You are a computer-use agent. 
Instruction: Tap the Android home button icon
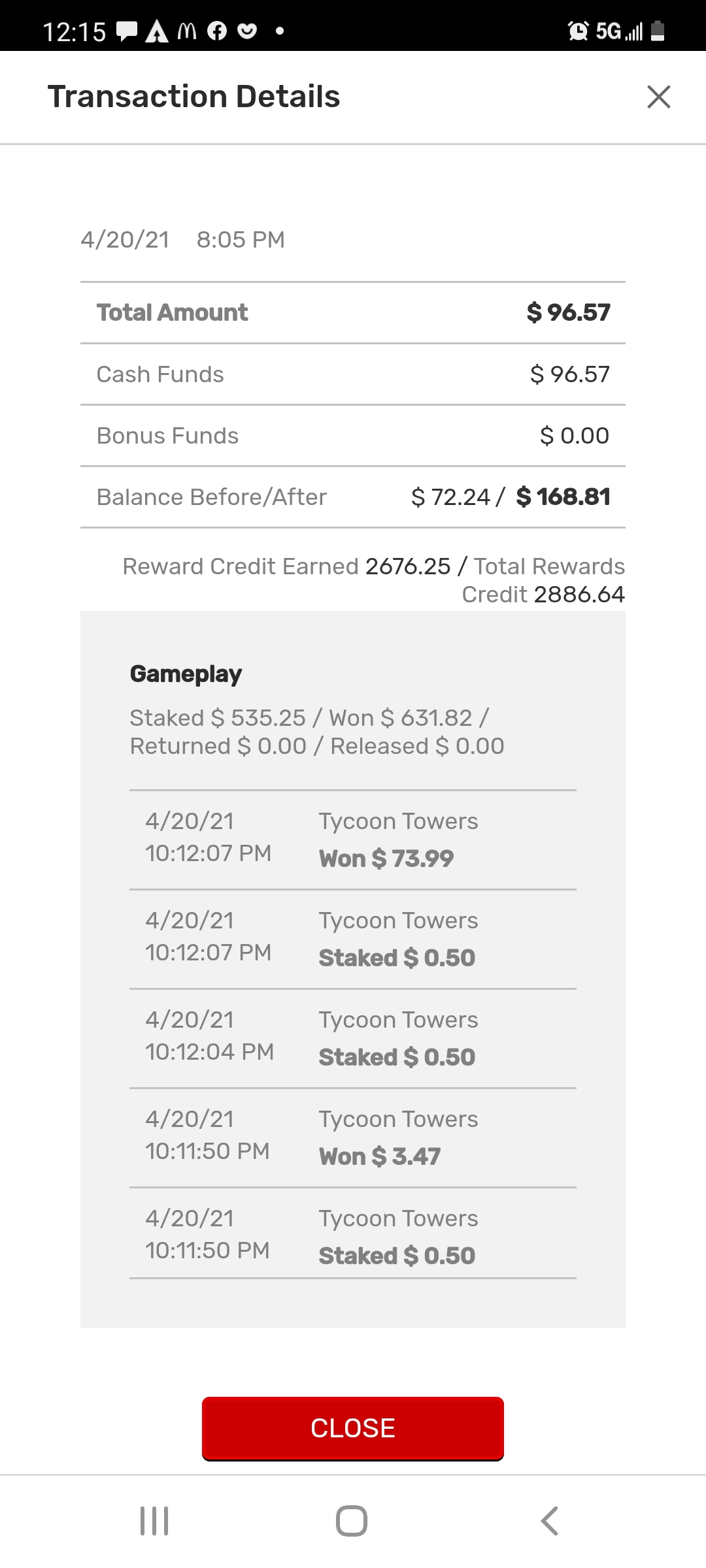point(352,1520)
